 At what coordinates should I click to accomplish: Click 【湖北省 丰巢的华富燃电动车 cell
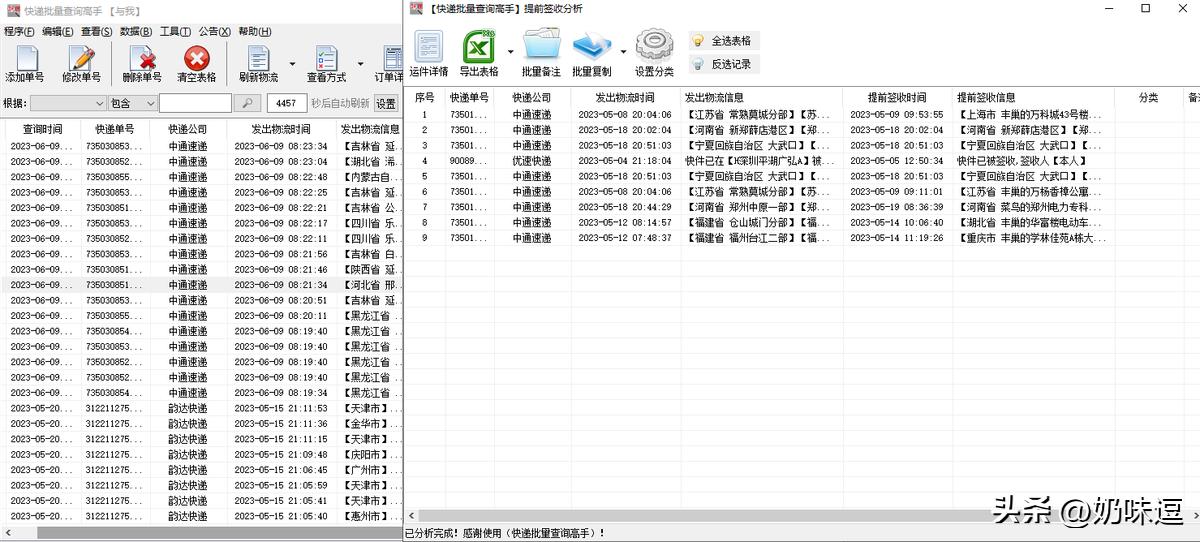tap(1033, 223)
